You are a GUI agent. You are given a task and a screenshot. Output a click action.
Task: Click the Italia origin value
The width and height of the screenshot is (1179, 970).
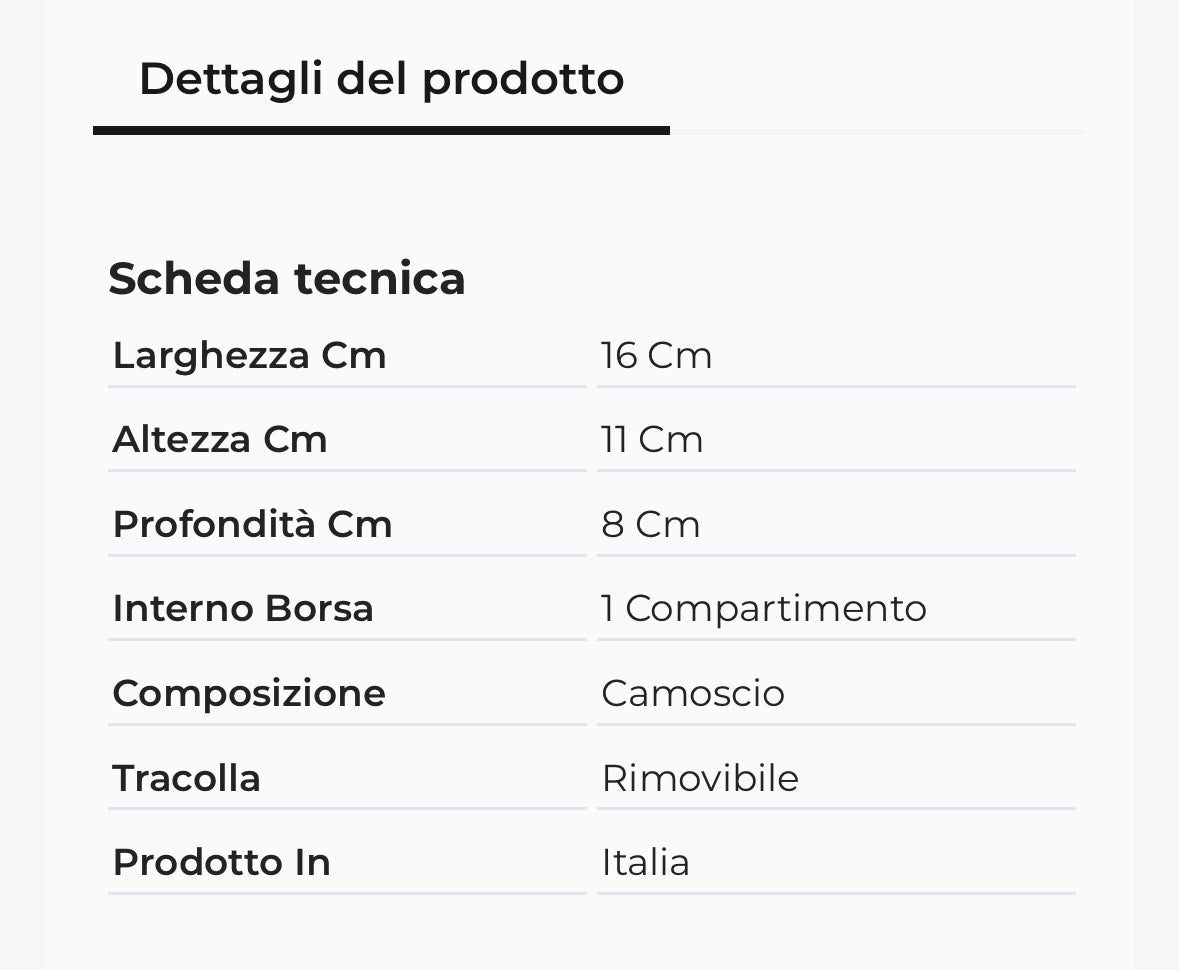tap(645, 862)
